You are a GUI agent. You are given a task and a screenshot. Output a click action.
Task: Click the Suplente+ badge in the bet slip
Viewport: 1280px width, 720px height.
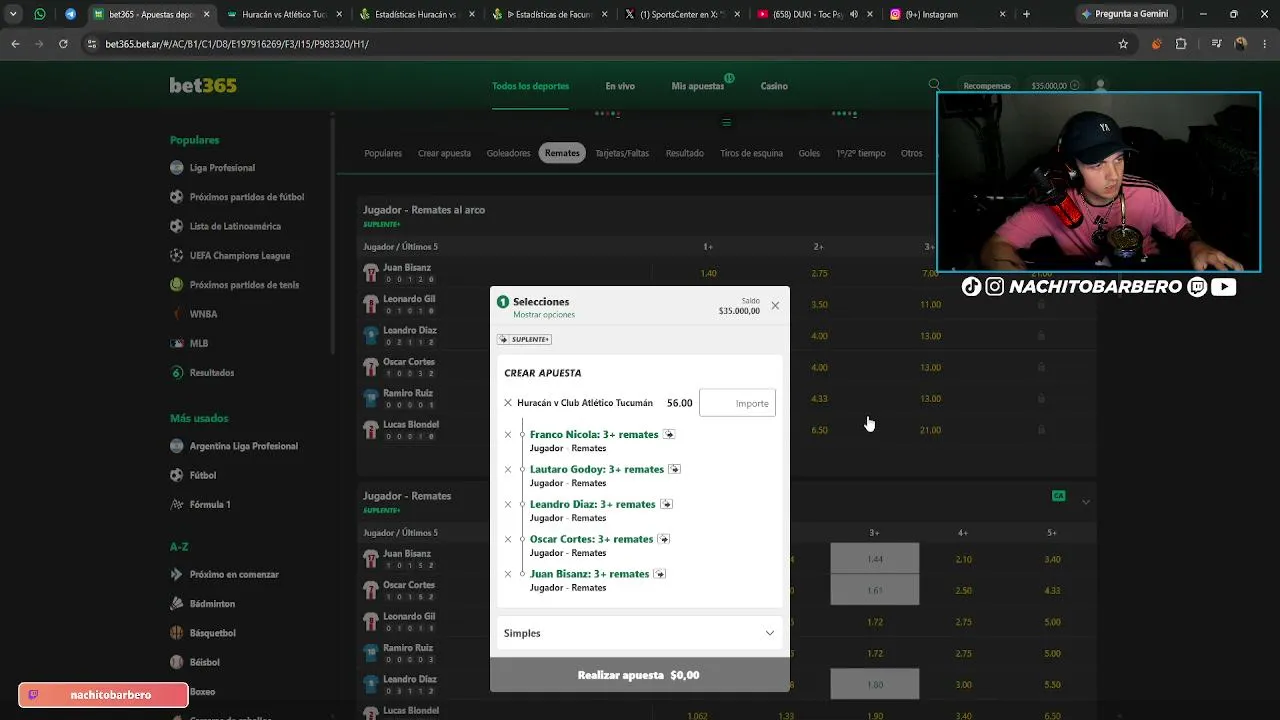pyautogui.click(x=524, y=339)
